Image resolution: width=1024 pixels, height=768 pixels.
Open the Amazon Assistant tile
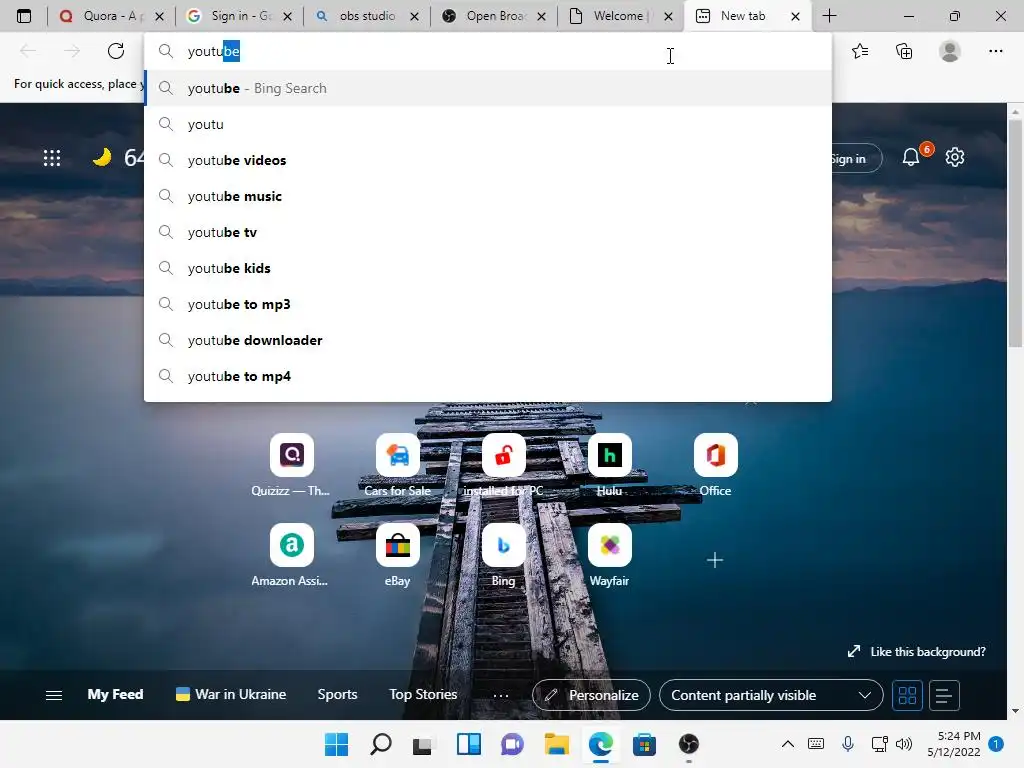[x=291, y=545]
